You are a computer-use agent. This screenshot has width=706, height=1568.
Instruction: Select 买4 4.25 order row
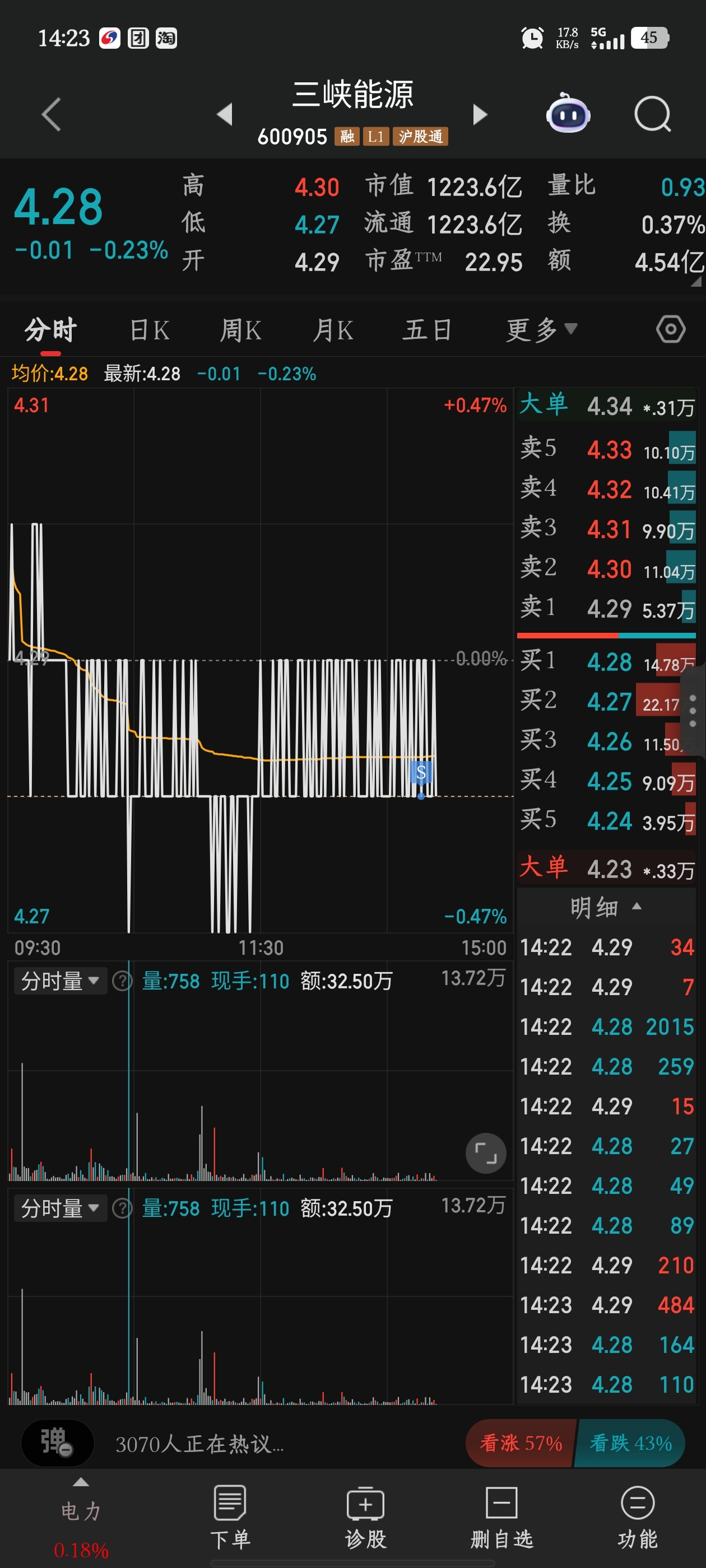coord(606,781)
